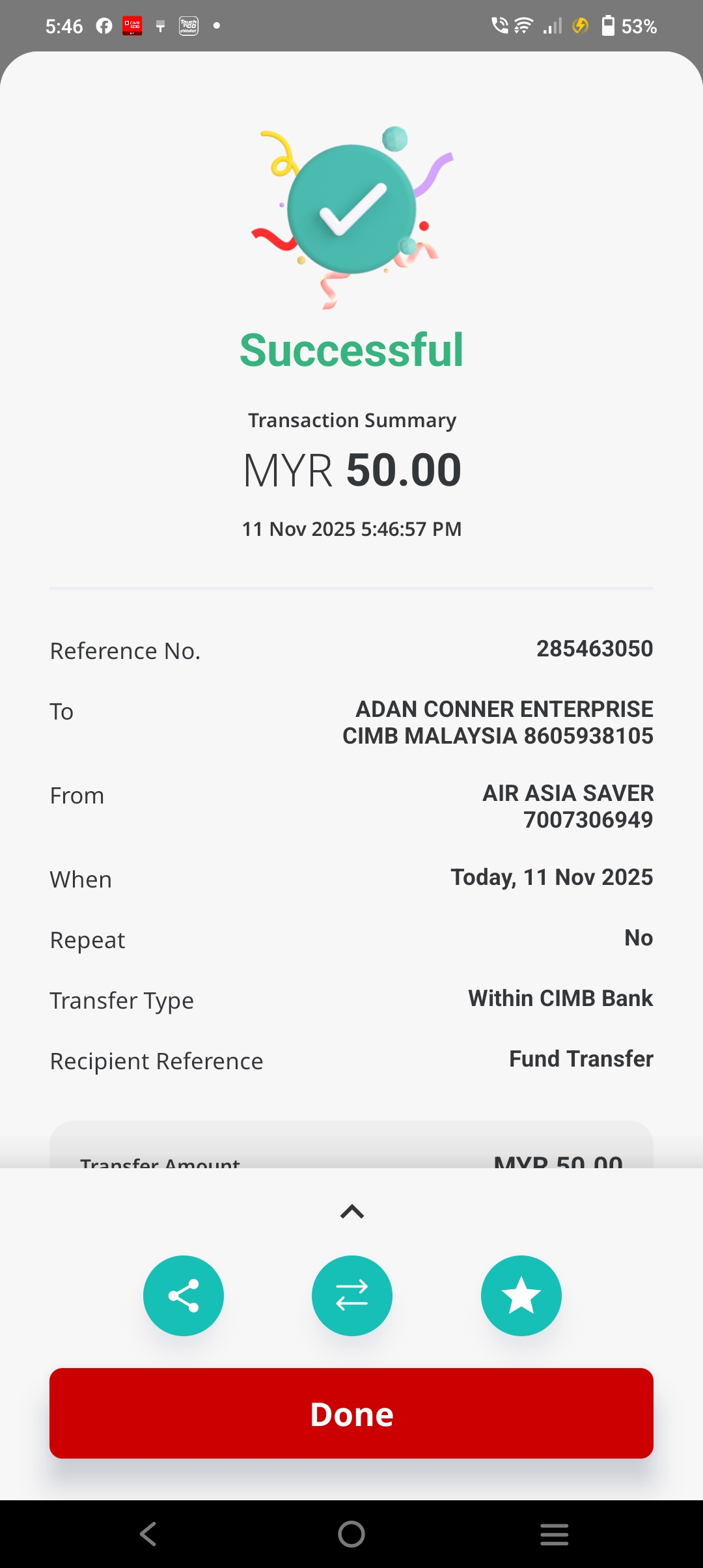Tap the Within CIMB Bank transfer type
Viewport: 703px width, 1568px height.
[560, 998]
